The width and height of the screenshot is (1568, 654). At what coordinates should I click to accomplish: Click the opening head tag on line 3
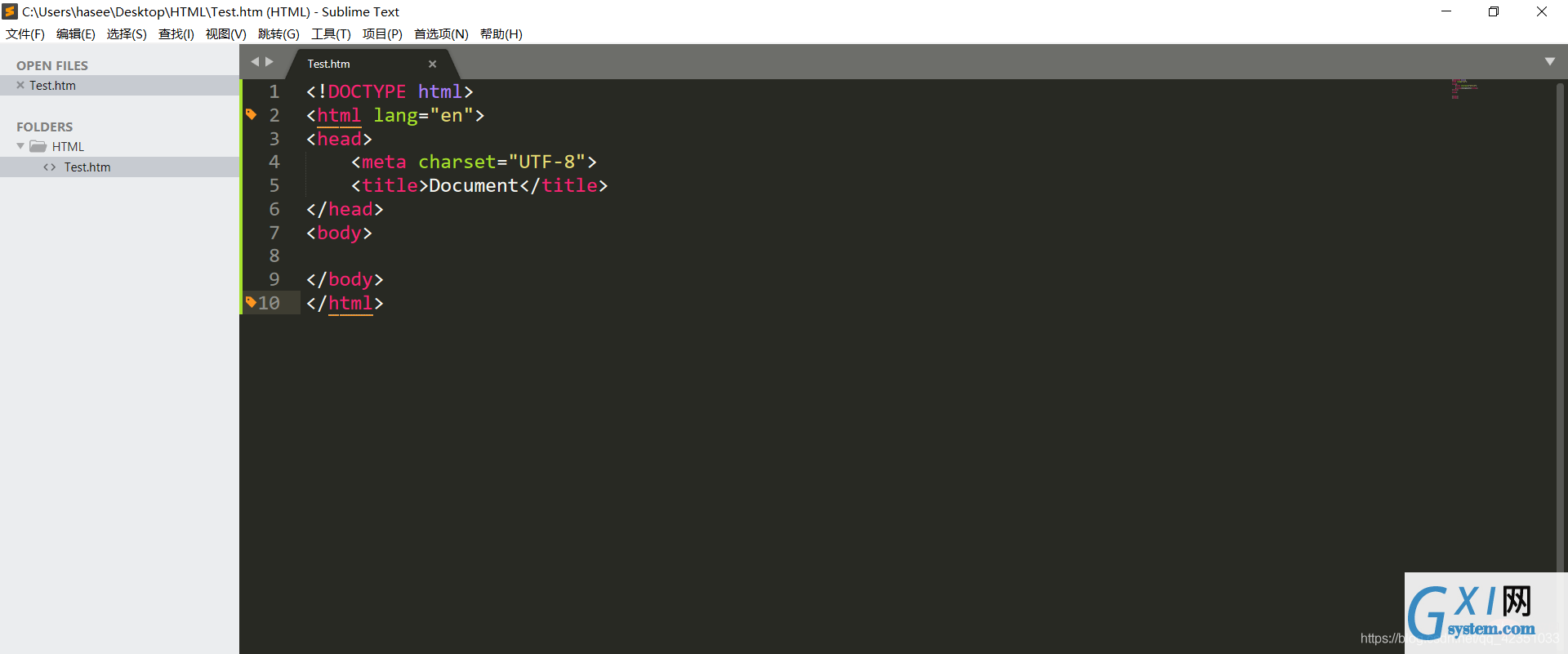[x=339, y=139]
